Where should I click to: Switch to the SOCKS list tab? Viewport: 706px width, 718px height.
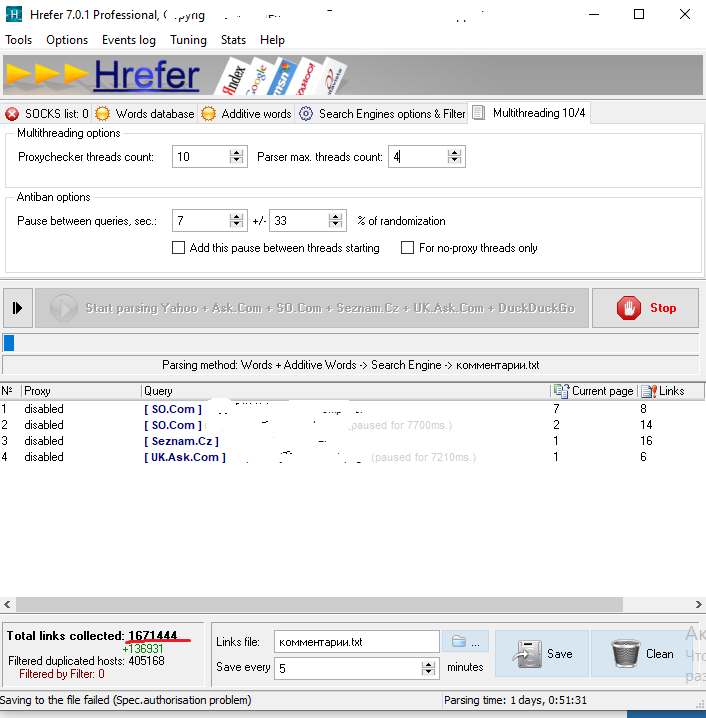pyautogui.click(x=47, y=114)
